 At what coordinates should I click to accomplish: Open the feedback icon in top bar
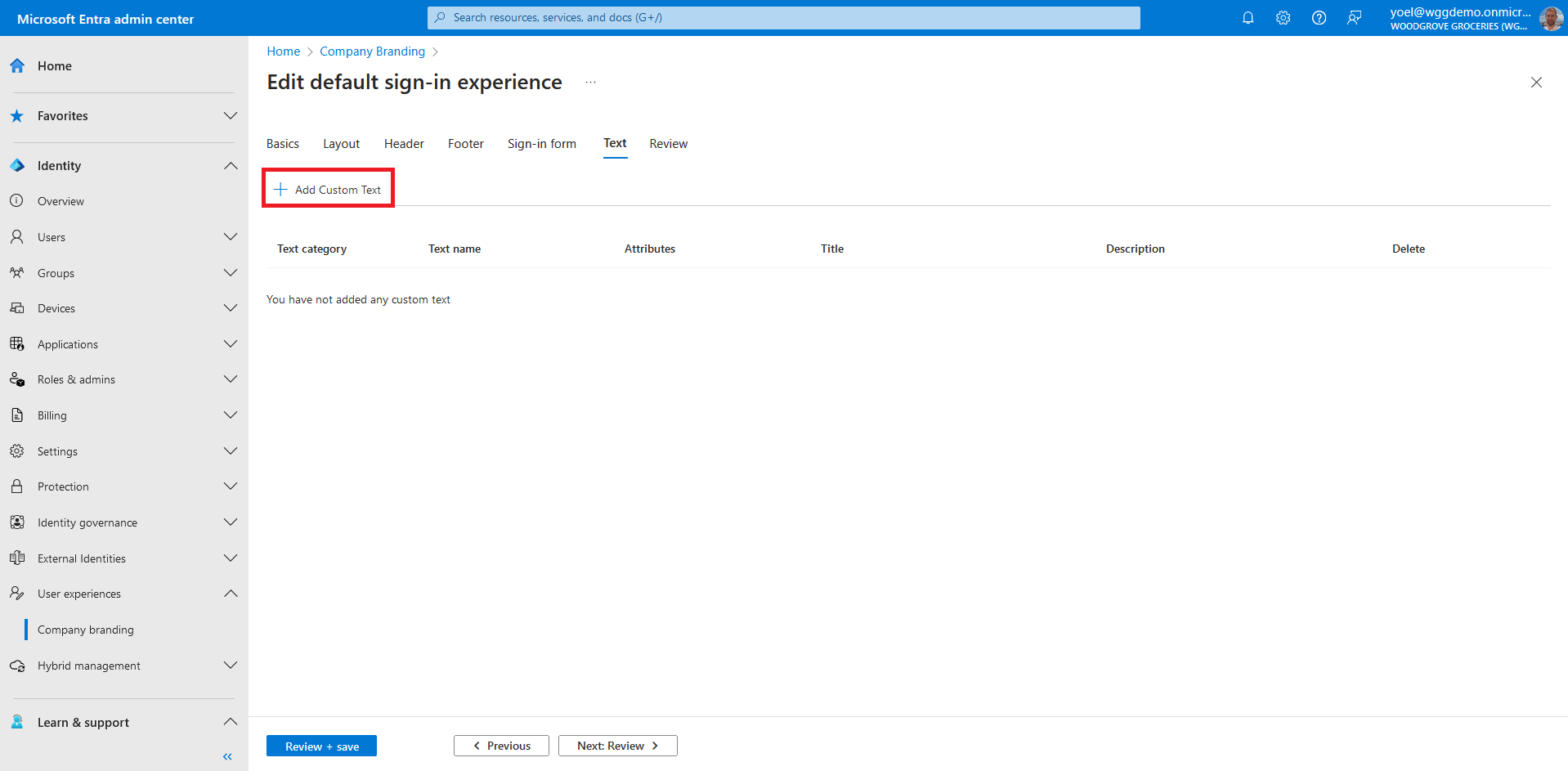[x=1355, y=18]
